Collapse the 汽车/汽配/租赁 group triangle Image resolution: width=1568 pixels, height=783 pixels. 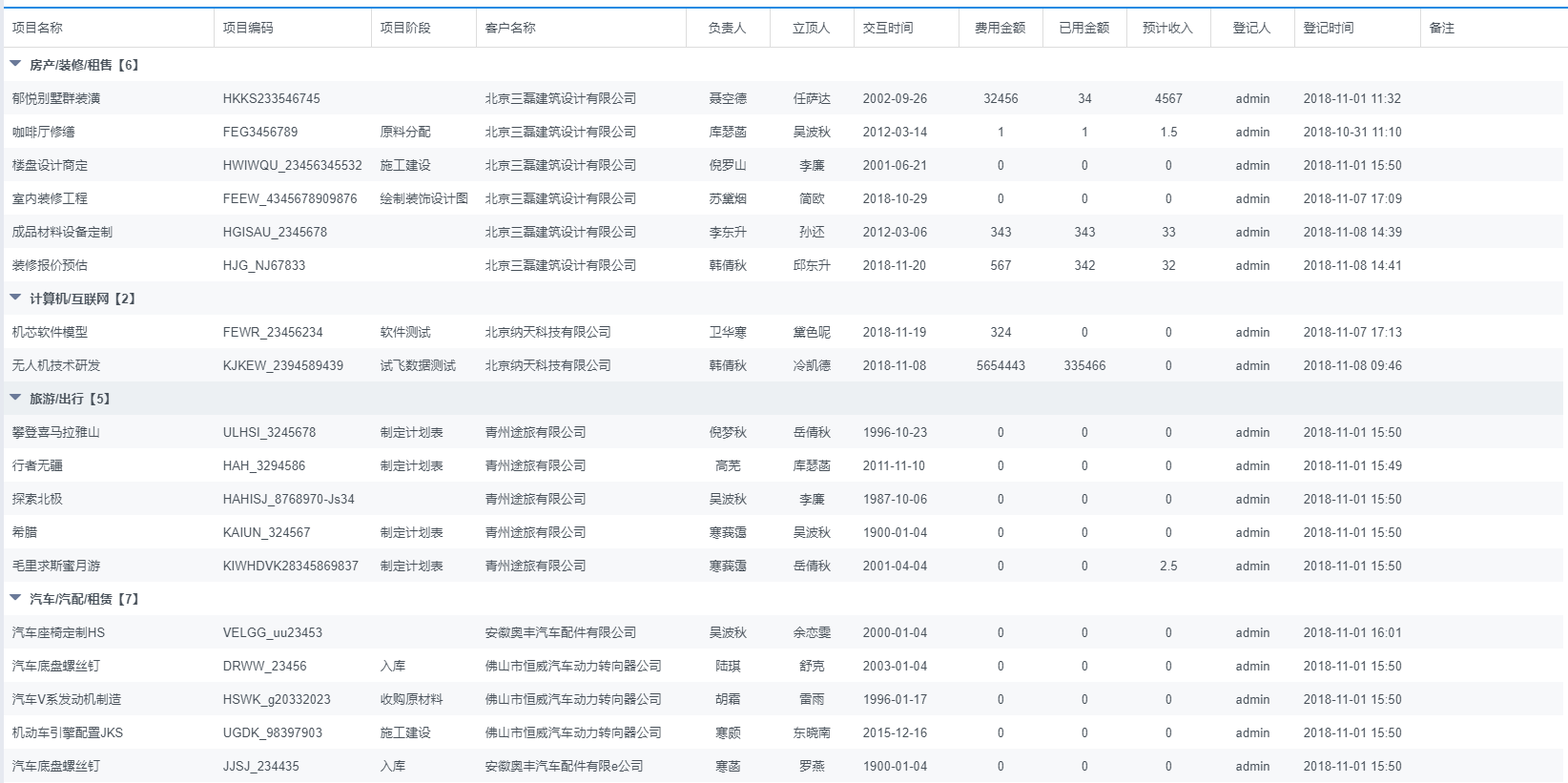point(15,598)
